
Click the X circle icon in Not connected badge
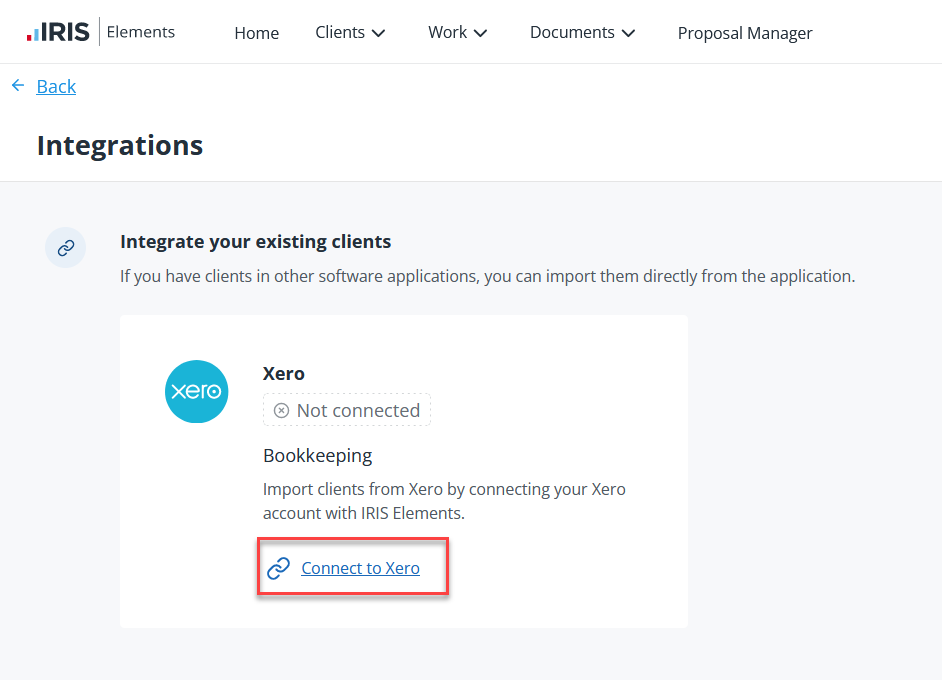tap(281, 411)
